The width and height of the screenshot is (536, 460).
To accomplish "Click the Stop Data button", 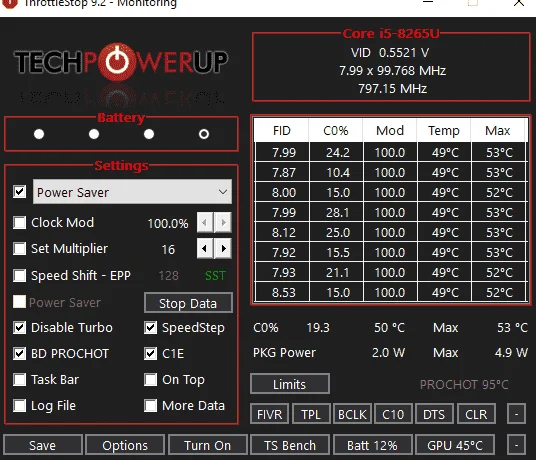I will click(188, 303).
